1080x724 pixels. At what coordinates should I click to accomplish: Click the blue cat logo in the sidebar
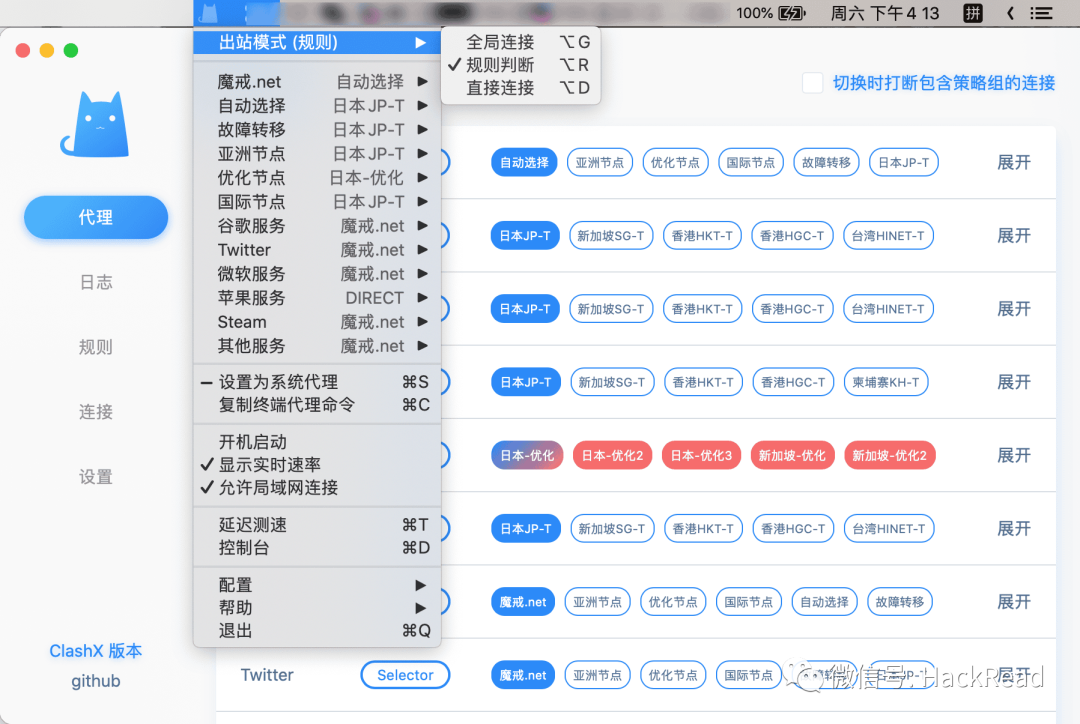point(96,124)
